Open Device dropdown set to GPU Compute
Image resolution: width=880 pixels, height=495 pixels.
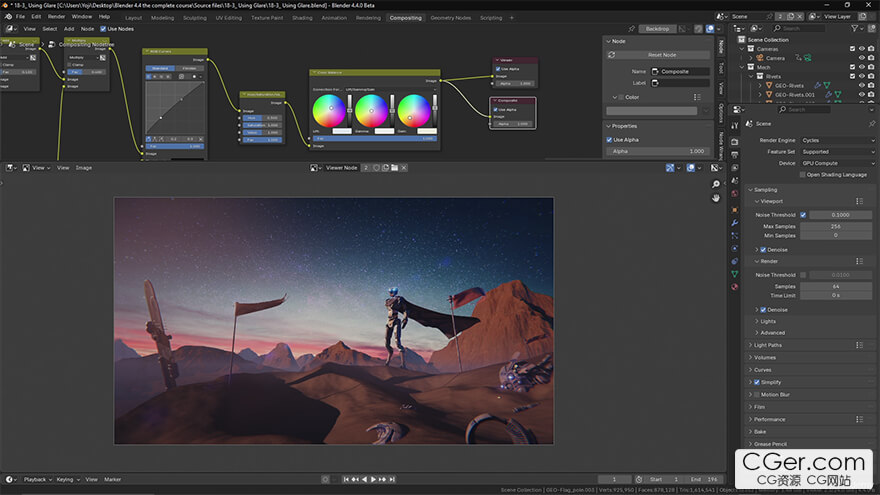pos(838,163)
